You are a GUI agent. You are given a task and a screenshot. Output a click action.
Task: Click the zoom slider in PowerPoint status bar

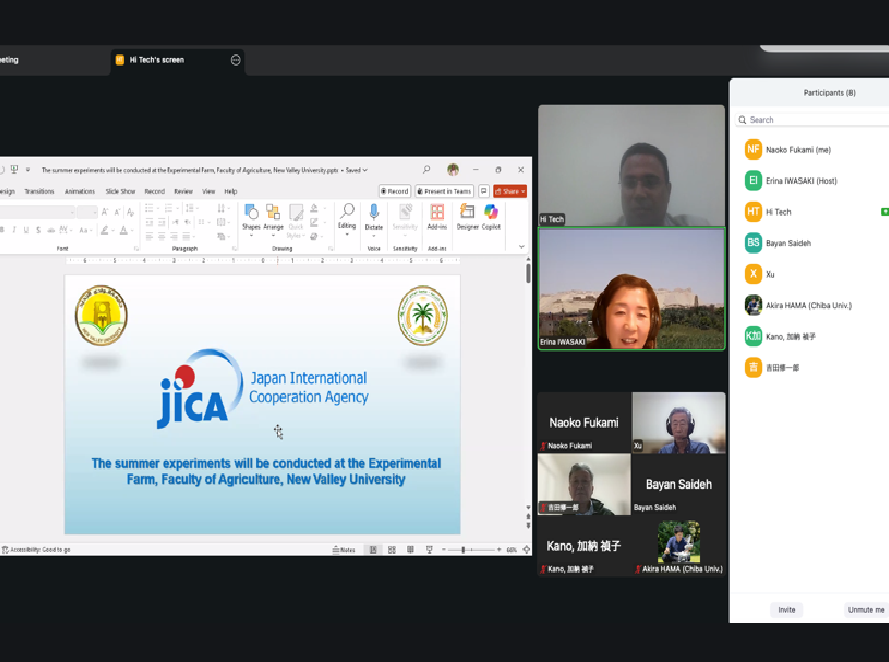463,550
